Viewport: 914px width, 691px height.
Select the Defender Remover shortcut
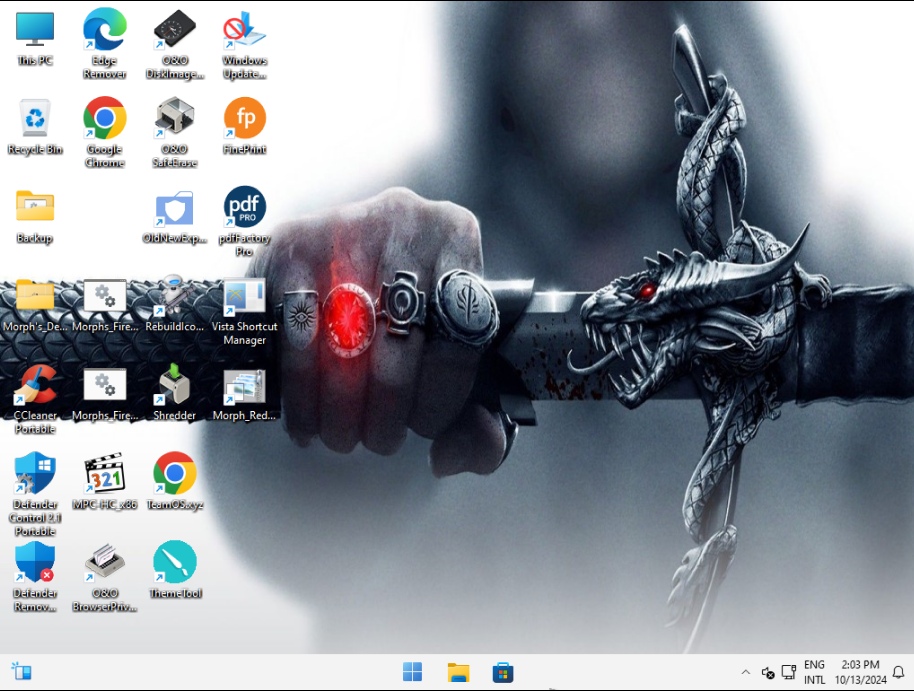click(x=35, y=577)
